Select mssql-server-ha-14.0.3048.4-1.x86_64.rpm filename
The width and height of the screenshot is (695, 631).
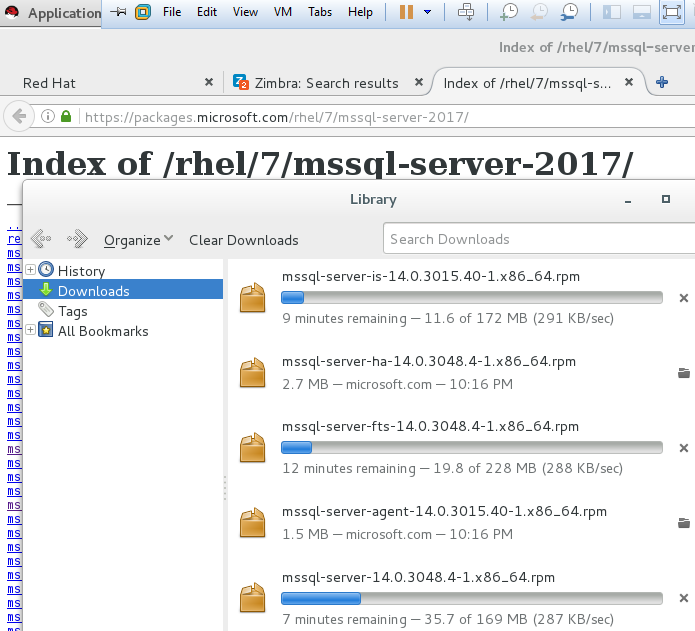(x=429, y=362)
